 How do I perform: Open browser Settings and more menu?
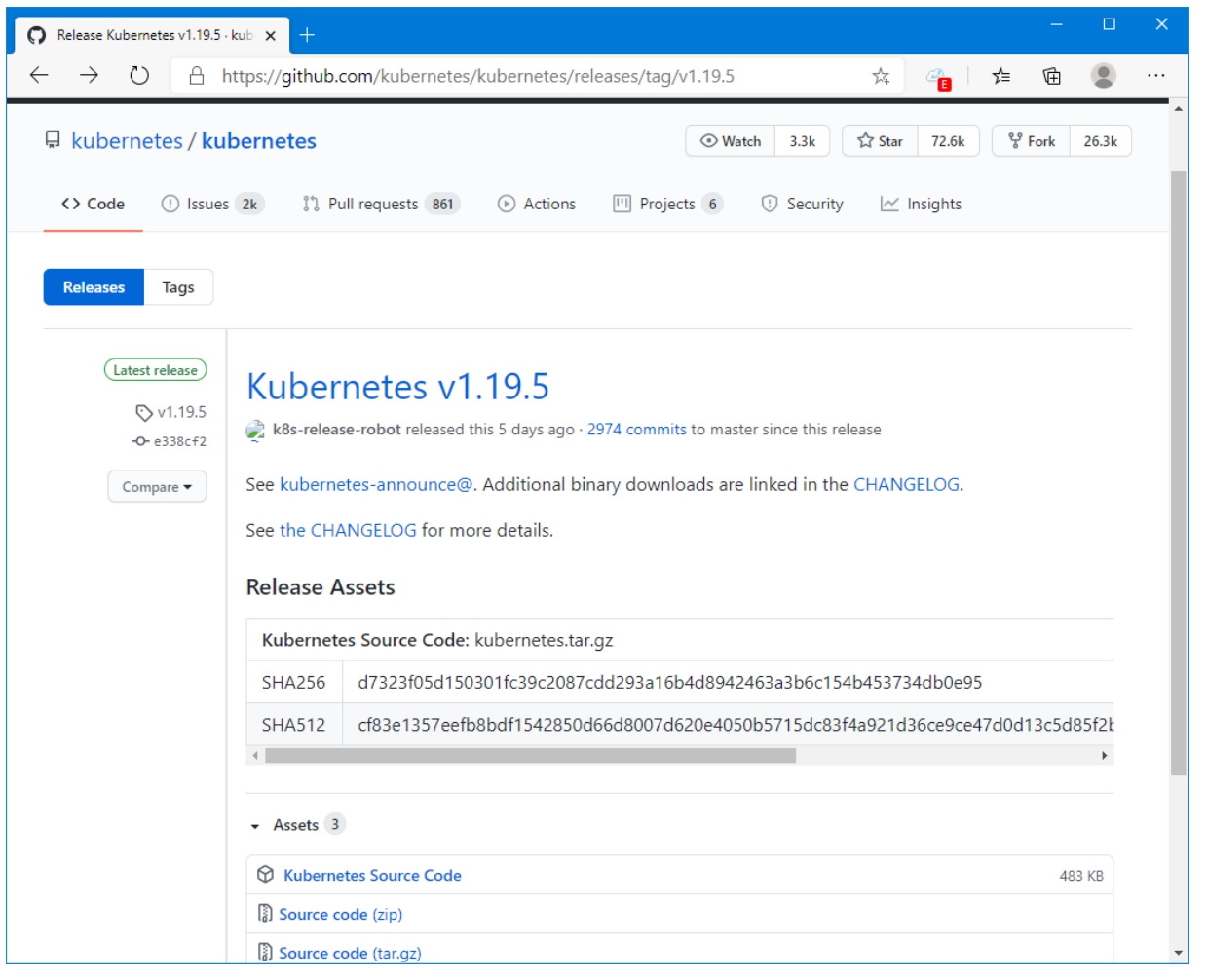pyautogui.click(x=1155, y=76)
